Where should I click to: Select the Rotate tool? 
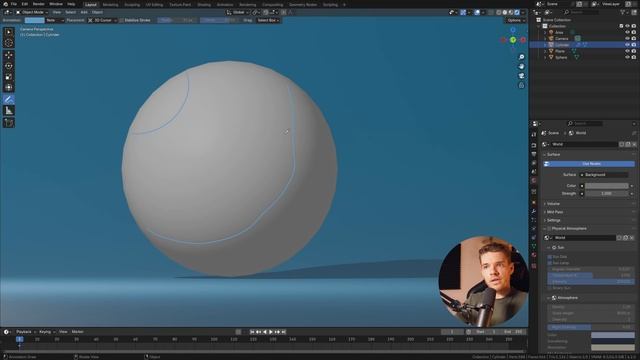coord(9,66)
